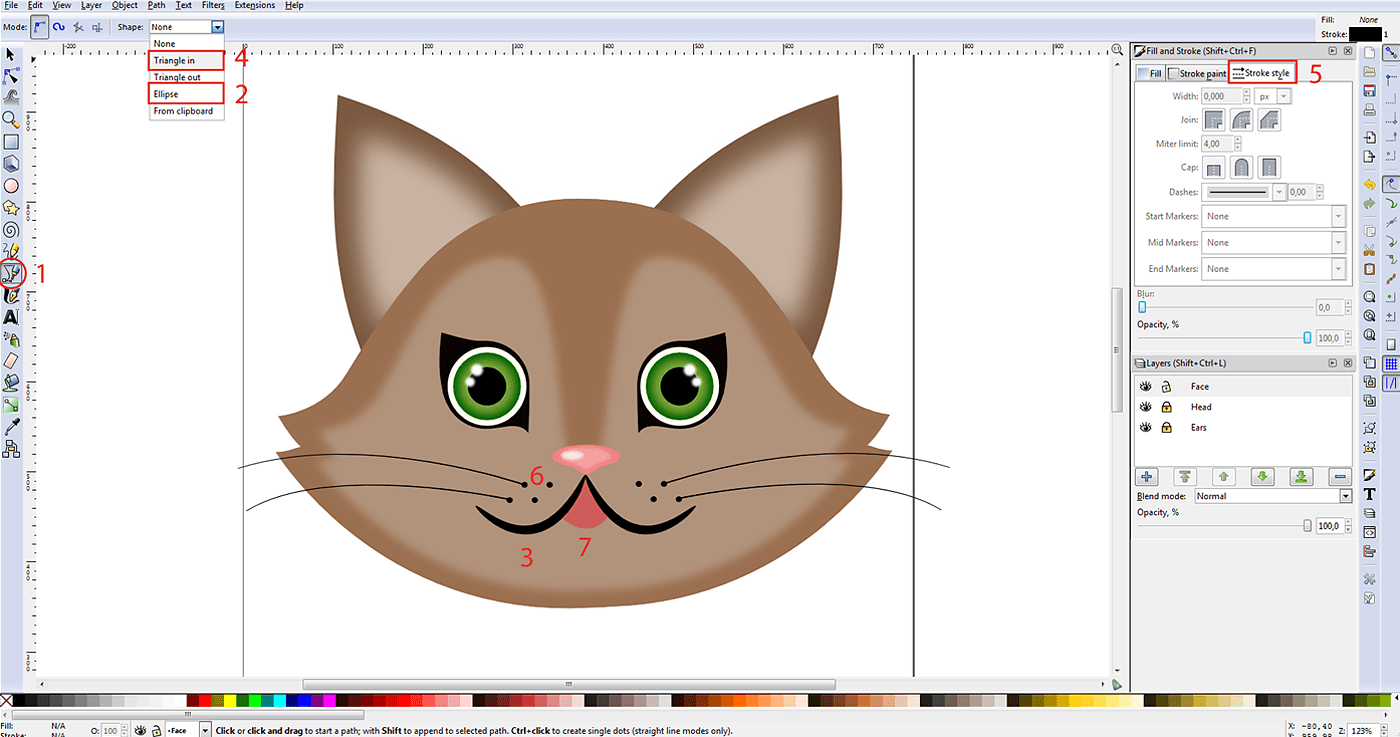
Task: Select the Zoom magnifier tool
Action: click(x=11, y=119)
